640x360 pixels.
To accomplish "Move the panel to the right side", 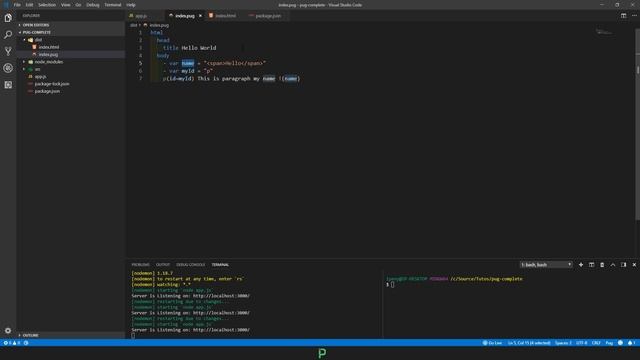I will 623,264.
